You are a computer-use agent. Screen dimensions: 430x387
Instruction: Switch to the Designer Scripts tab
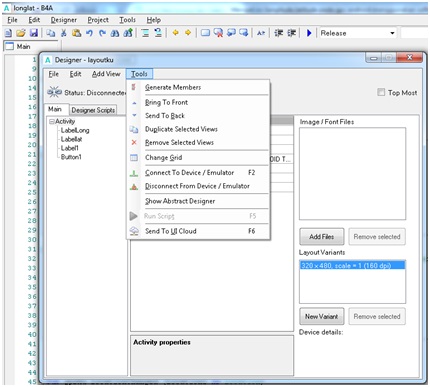(x=93, y=110)
